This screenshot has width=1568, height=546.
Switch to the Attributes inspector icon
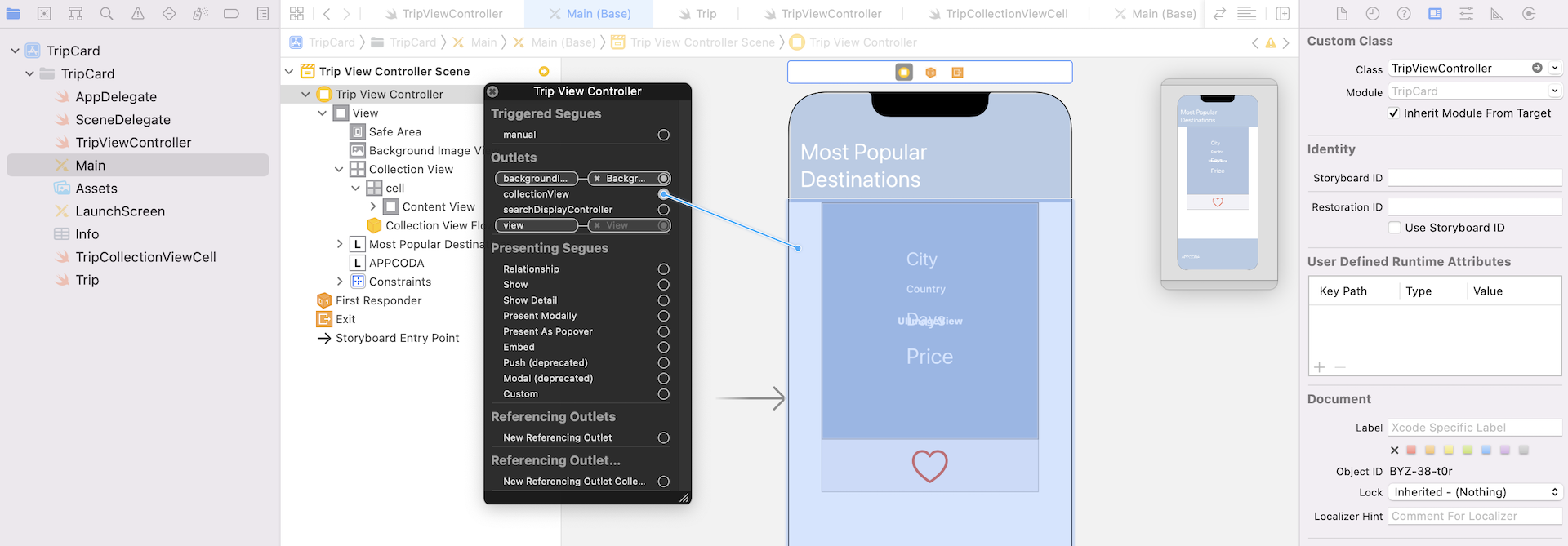(x=1466, y=14)
